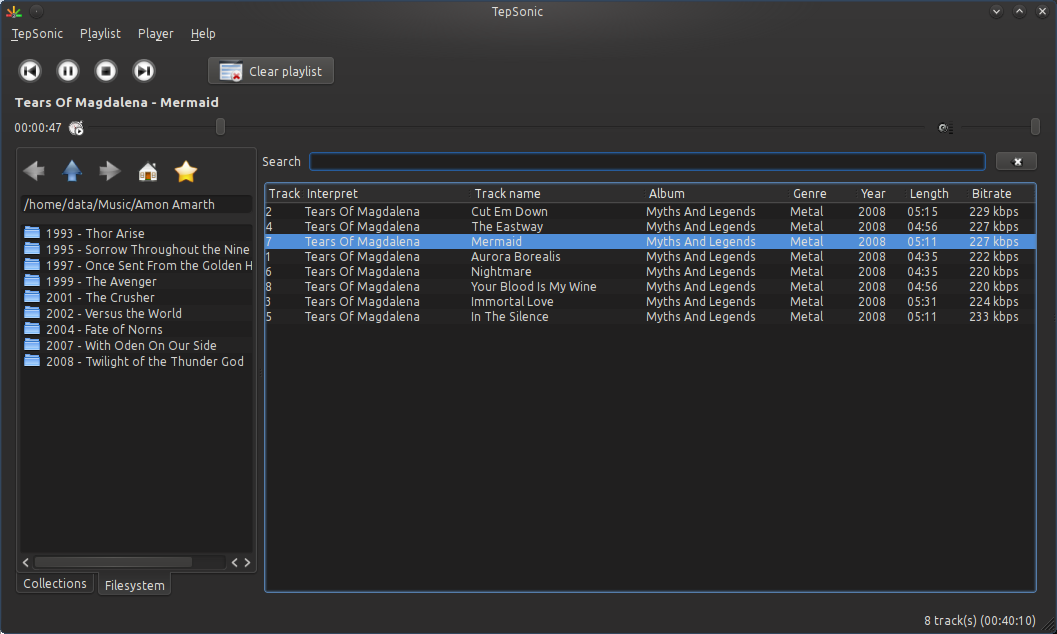Select the track The Eastway
The width and height of the screenshot is (1057, 634).
tap(651, 226)
